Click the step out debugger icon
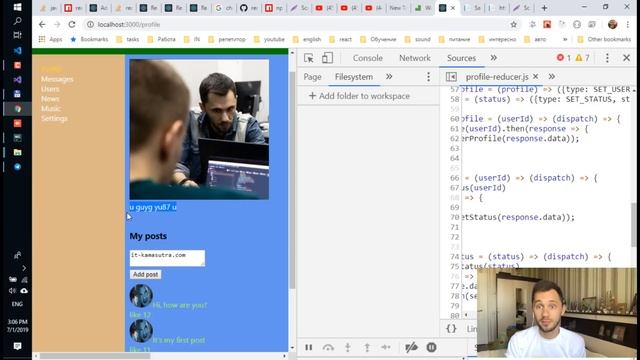The width and height of the screenshot is (640, 360). [x=367, y=347]
